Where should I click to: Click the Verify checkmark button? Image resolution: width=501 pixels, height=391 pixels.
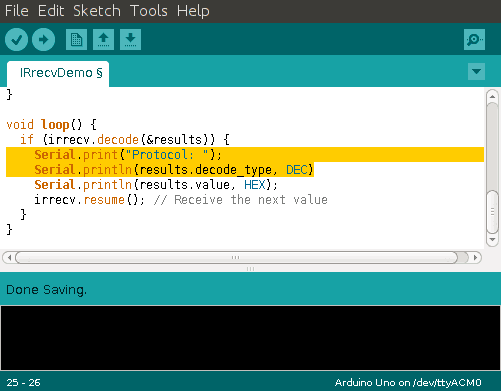(x=16, y=40)
